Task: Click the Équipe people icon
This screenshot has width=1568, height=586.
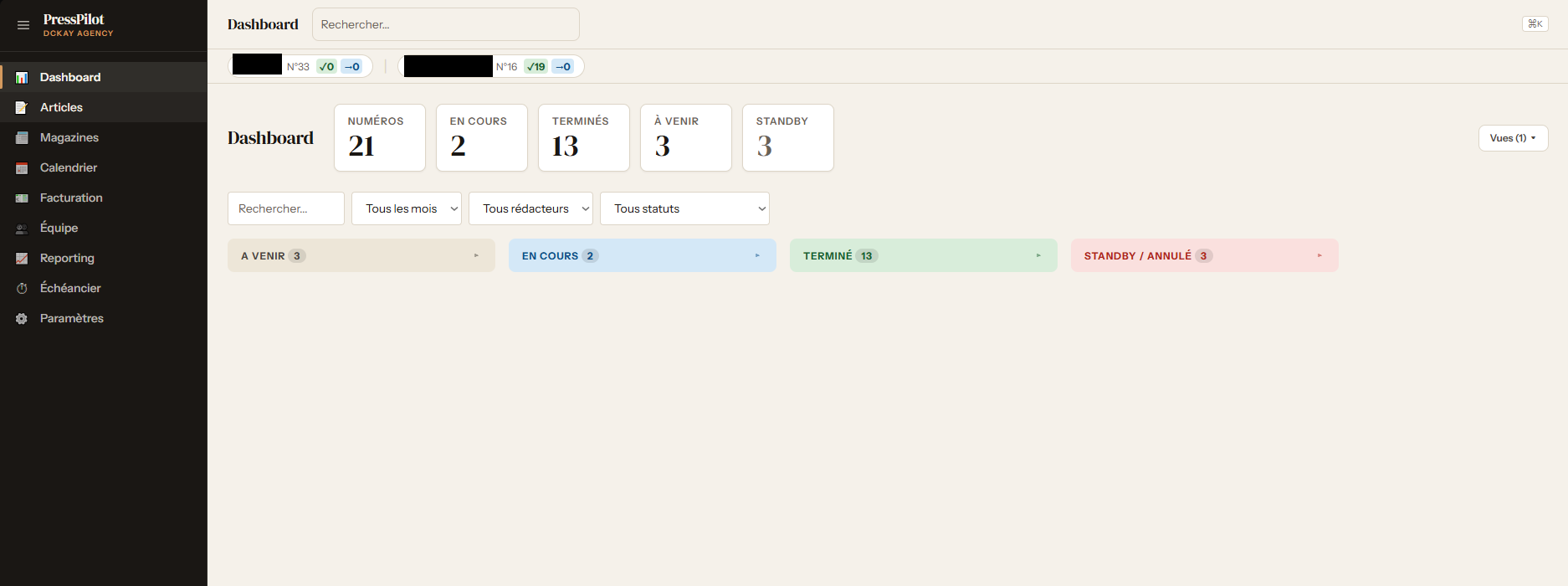Action: pyautogui.click(x=22, y=229)
